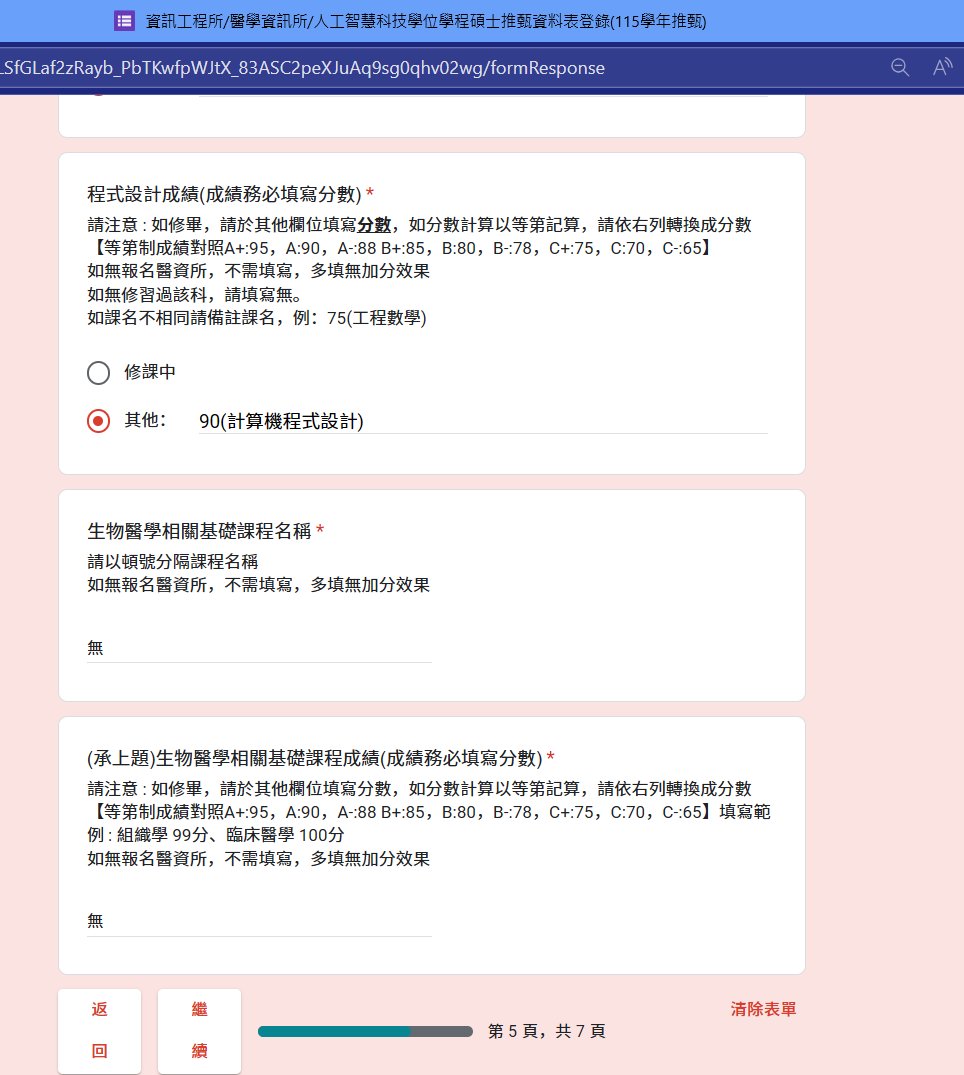The image size is (964, 1075).
Task: Click the 程式設計成績 question heading
Action: point(224,194)
